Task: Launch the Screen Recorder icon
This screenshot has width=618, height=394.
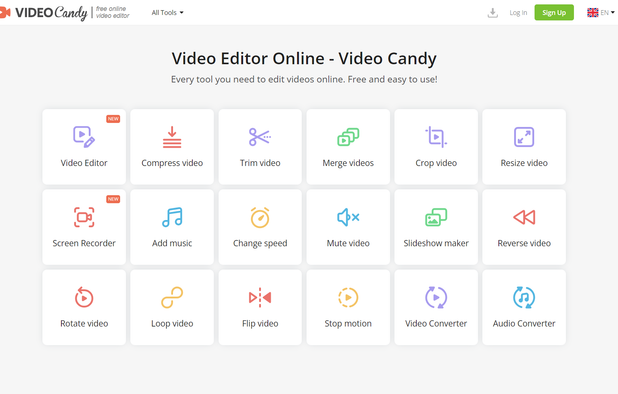Action: 84,217
